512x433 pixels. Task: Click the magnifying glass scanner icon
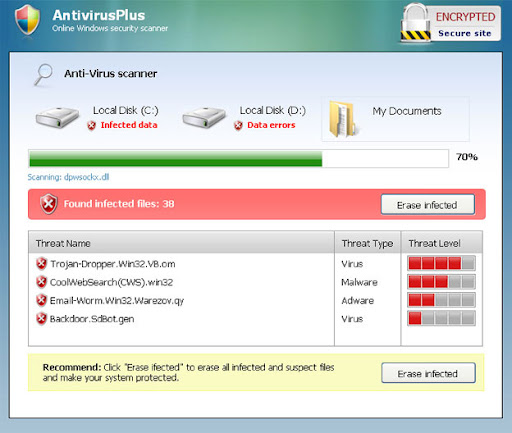pos(44,74)
